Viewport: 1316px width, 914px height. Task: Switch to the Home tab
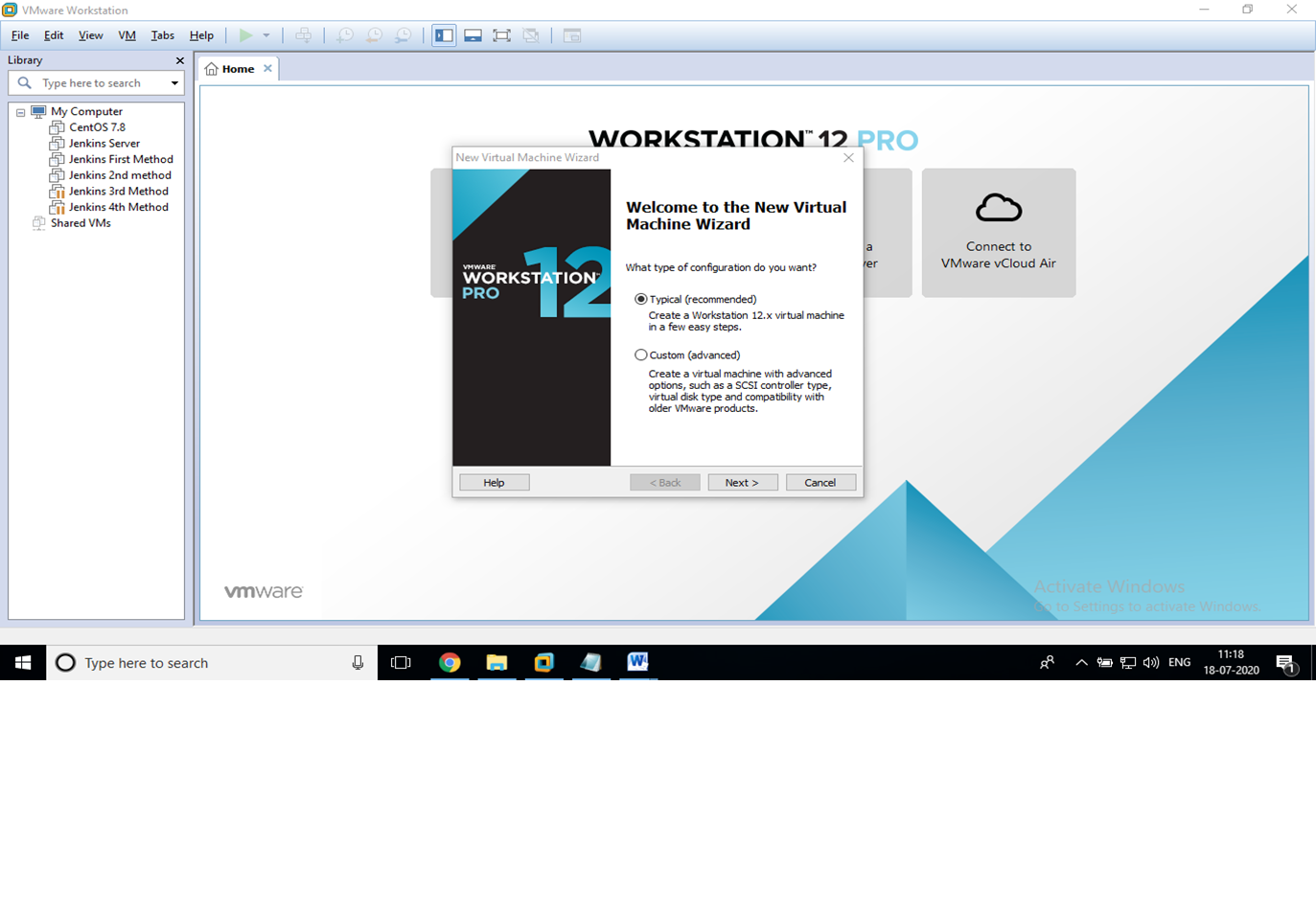coord(236,68)
